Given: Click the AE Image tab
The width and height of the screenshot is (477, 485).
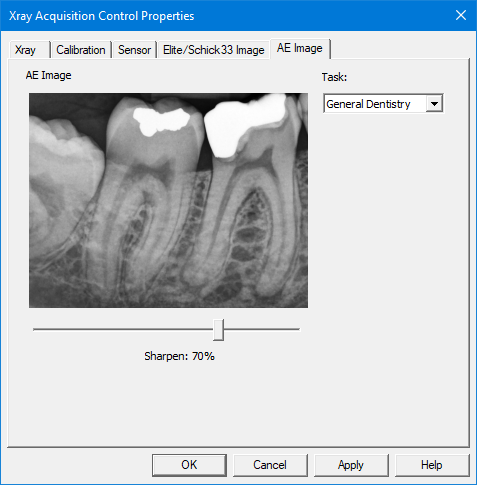Looking at the screenshot, I should click(300, 48).
